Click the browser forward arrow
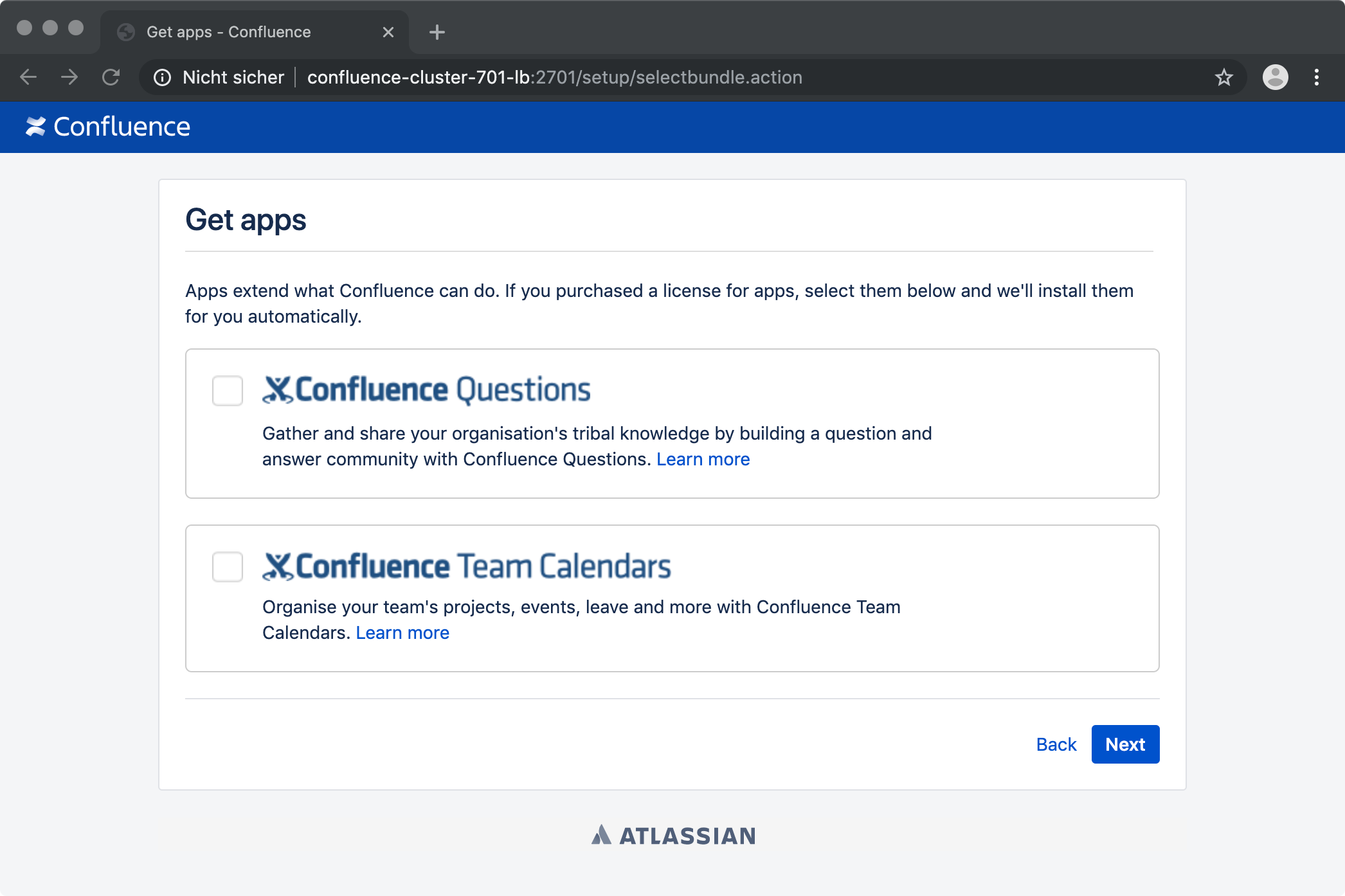Viewport: 1345px width, 896px height. click(69, 77)
